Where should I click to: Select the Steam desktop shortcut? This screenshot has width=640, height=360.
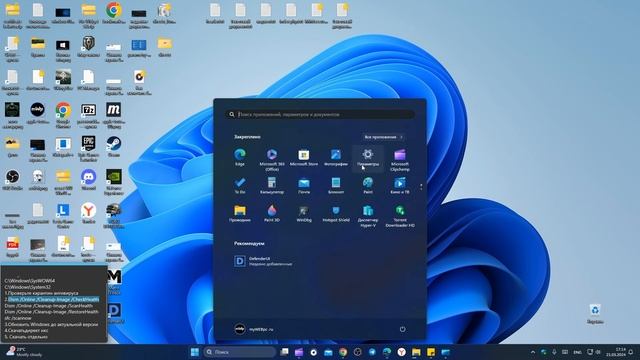coord(113,147)
